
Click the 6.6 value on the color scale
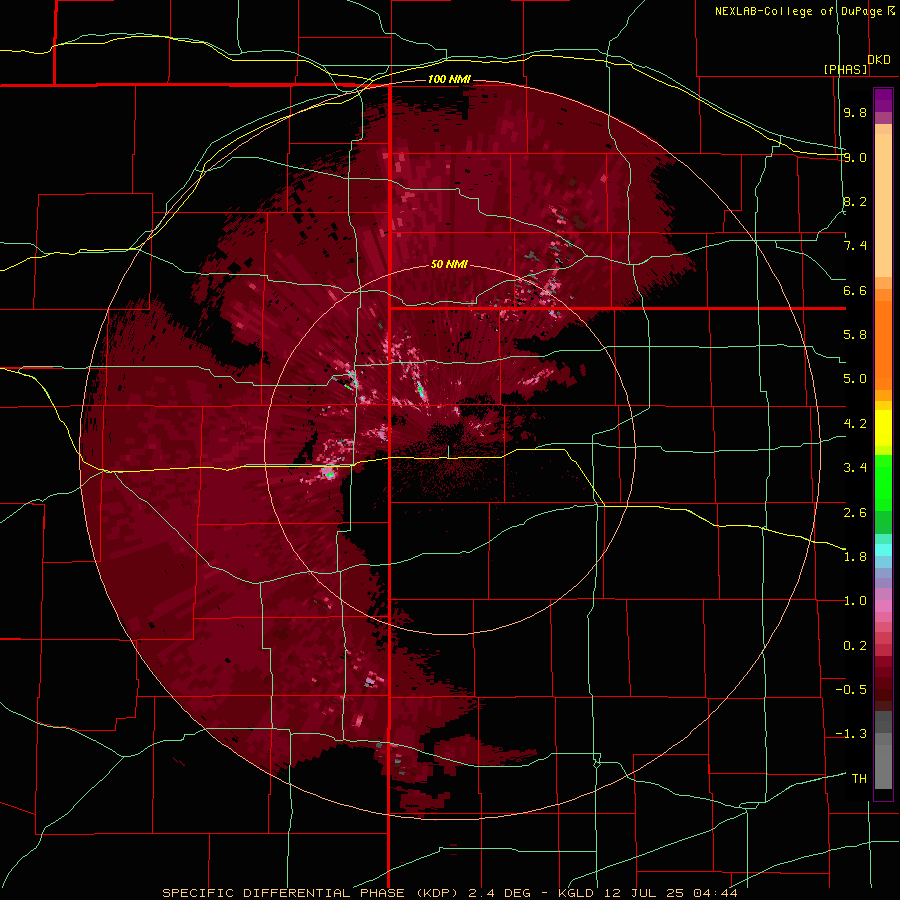(x=855, y=290)
